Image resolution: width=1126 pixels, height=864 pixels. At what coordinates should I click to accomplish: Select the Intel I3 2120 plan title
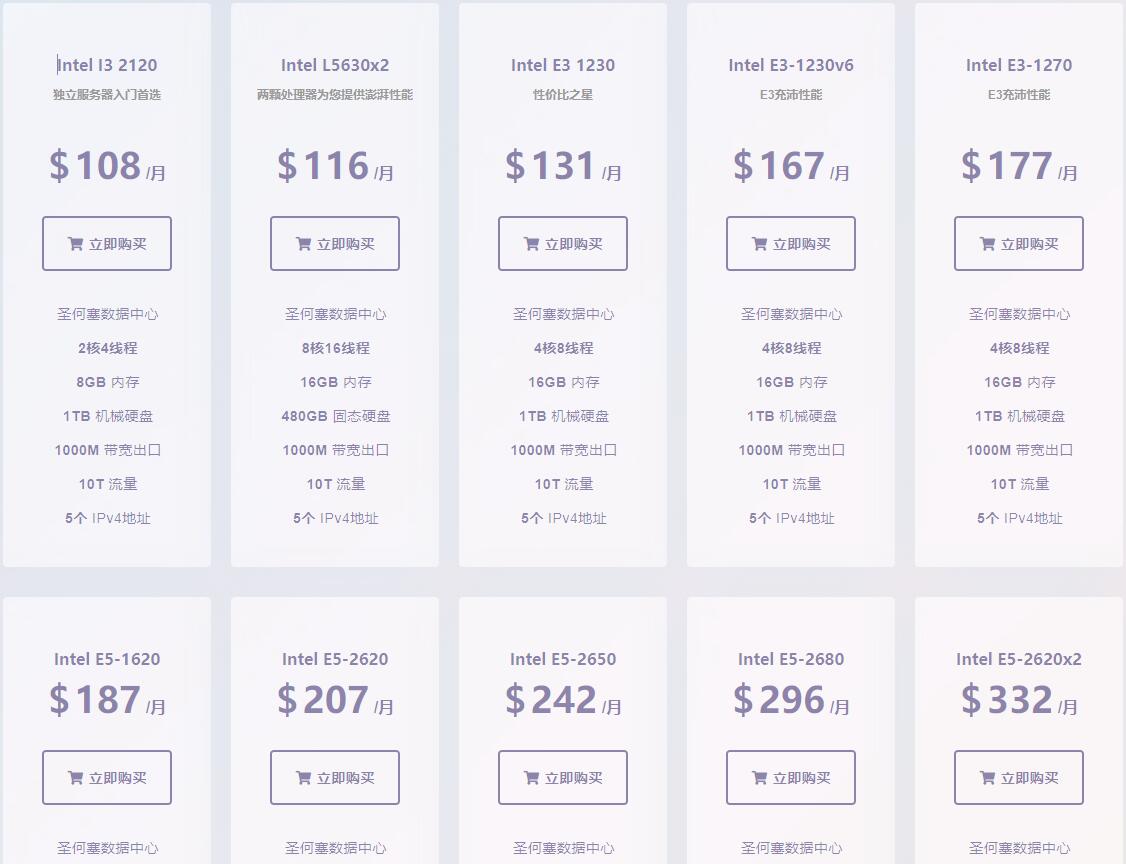coord(107,66)
